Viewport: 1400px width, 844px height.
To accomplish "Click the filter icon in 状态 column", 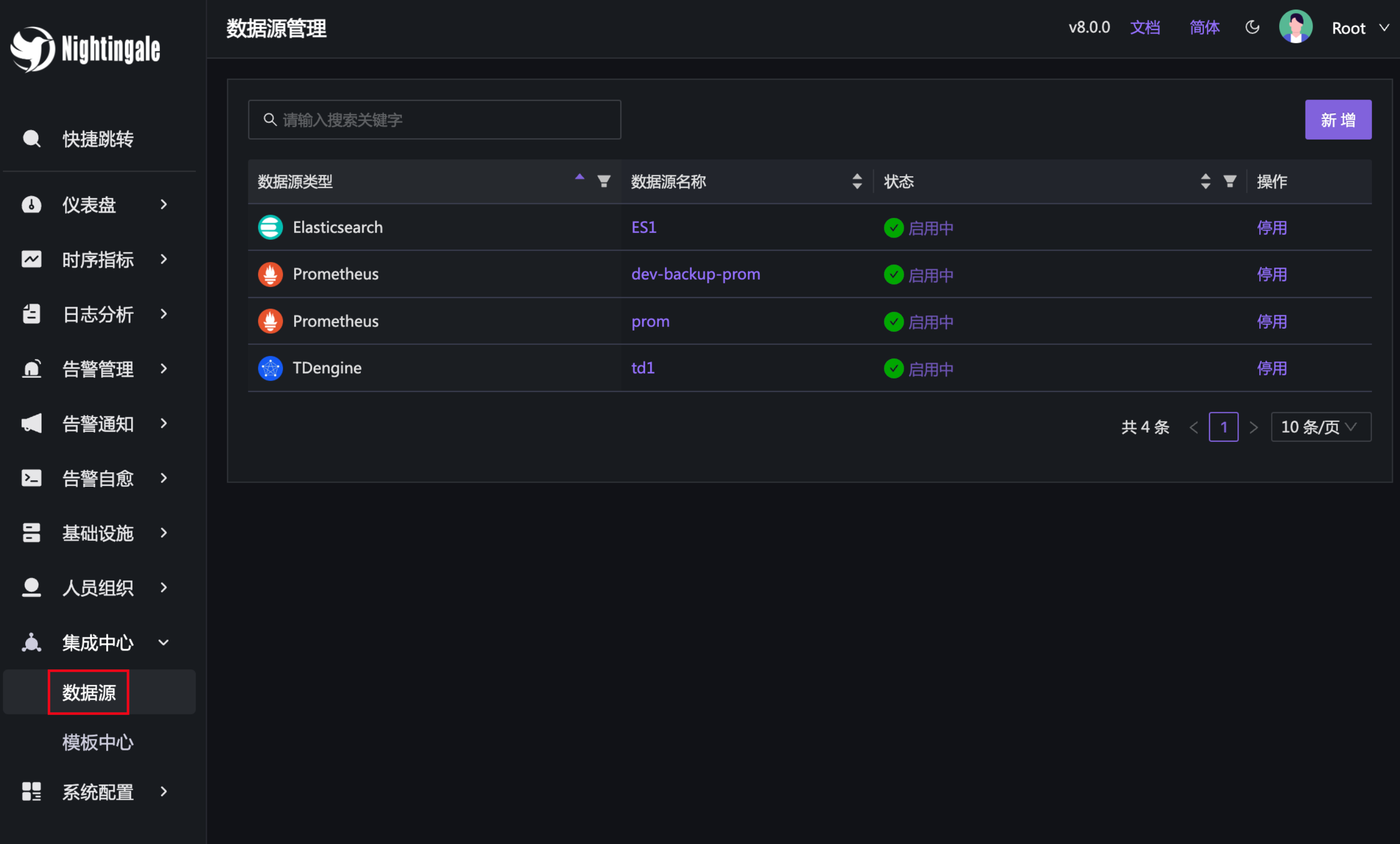I will [x=1229, y=181].
